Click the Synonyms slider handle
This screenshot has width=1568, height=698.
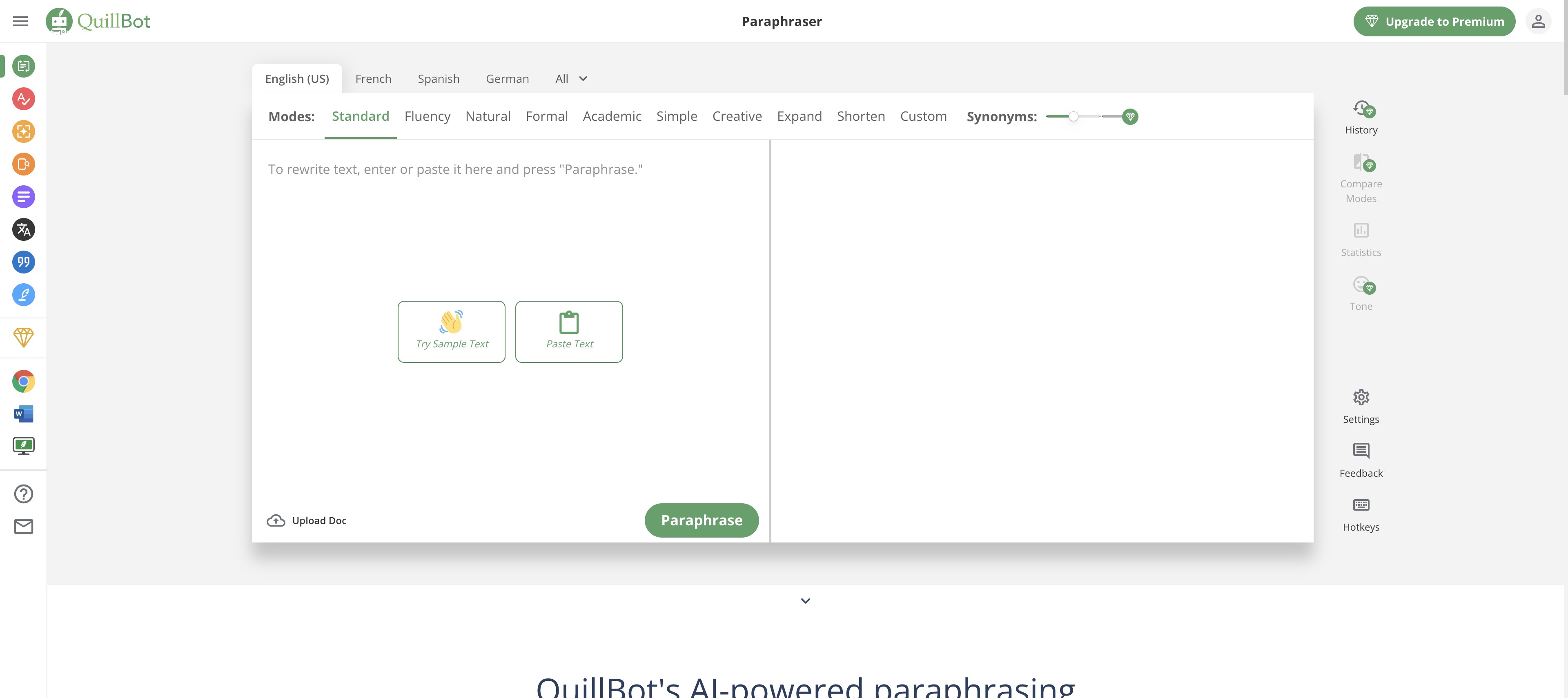[1074, 116]
